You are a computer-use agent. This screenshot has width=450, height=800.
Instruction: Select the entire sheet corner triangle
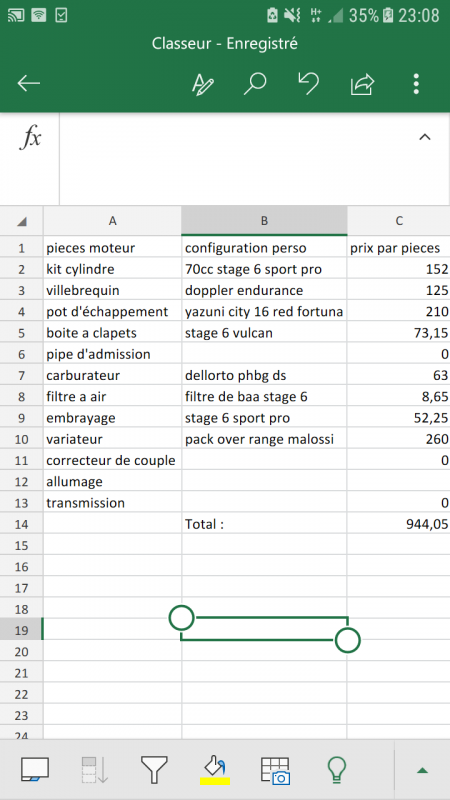coord(21,221)
